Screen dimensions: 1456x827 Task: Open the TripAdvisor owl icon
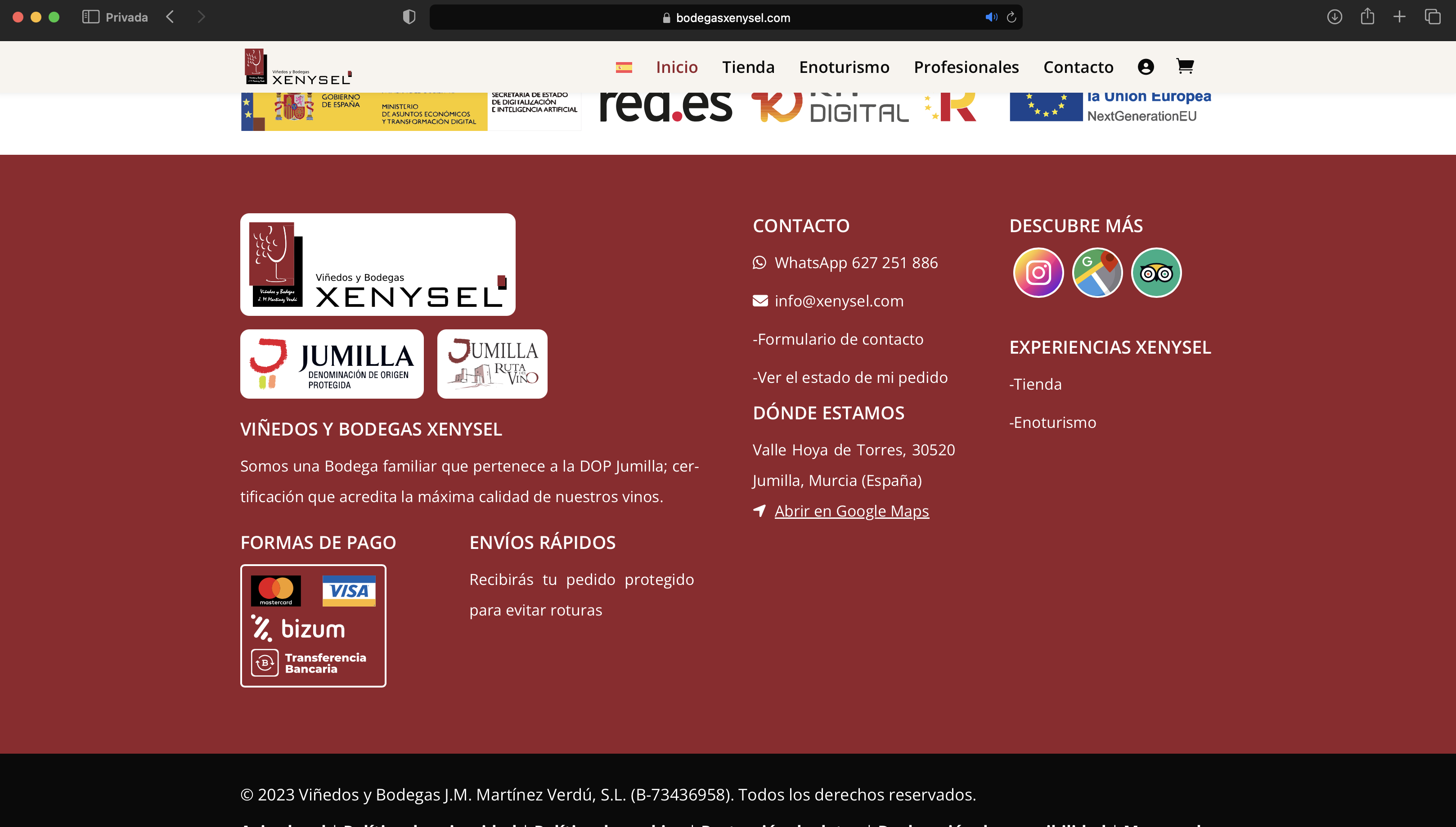pos(1156,273)
